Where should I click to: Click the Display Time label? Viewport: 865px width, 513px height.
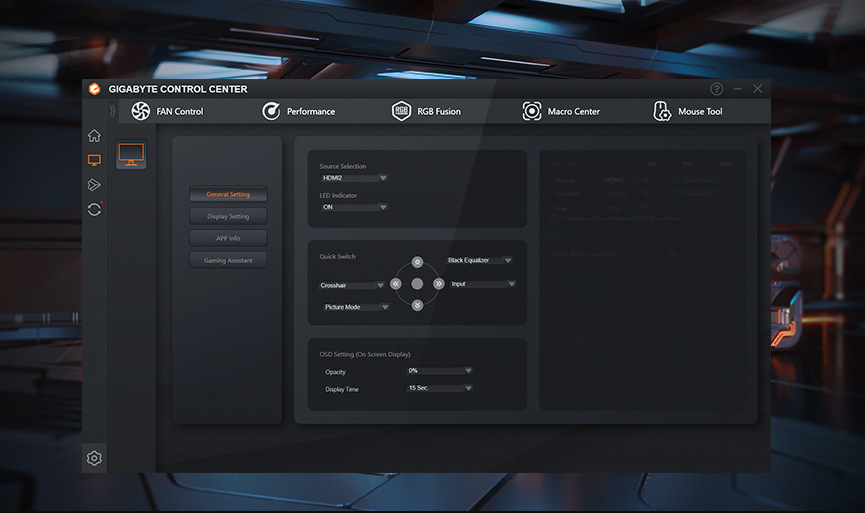[x=341, y=389]
